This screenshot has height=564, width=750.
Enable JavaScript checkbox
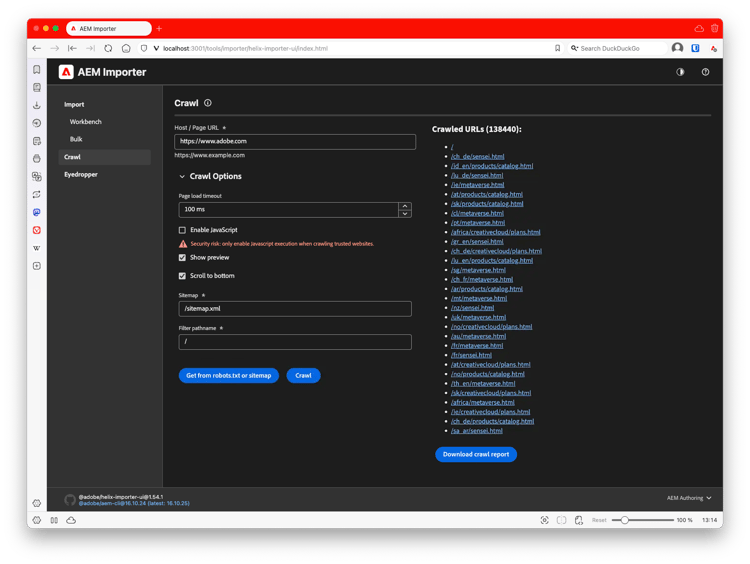[x=182, y=230]
